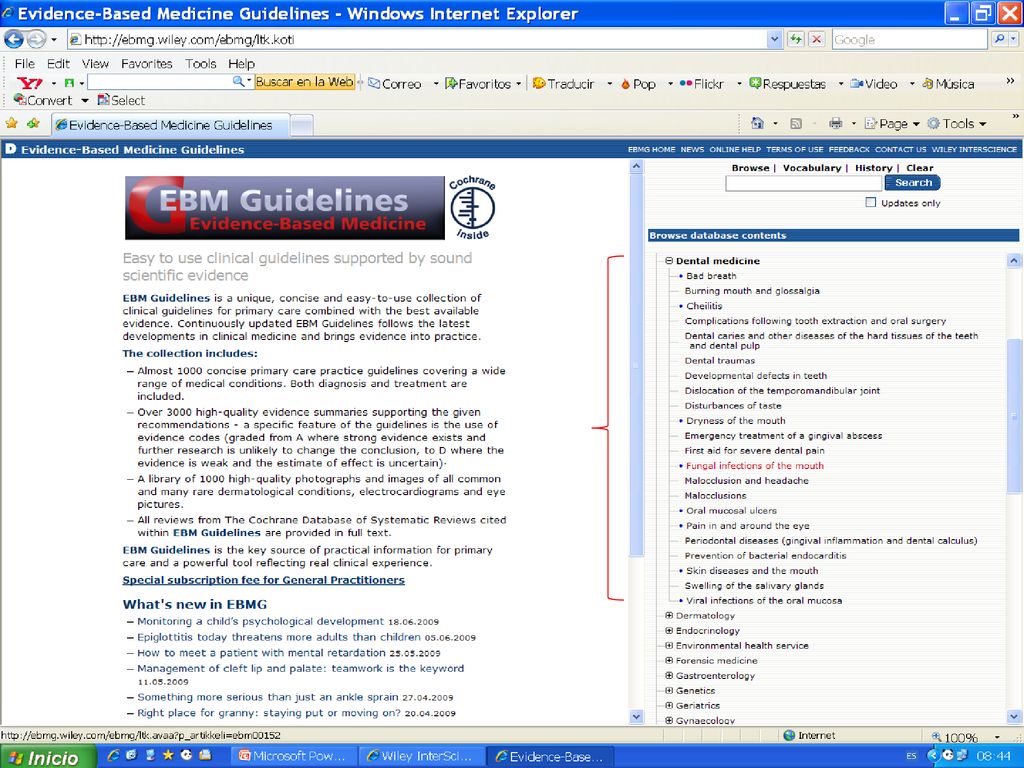Click the Convert toolbar button
The image size is (1024, 768).
click(43, 100)
